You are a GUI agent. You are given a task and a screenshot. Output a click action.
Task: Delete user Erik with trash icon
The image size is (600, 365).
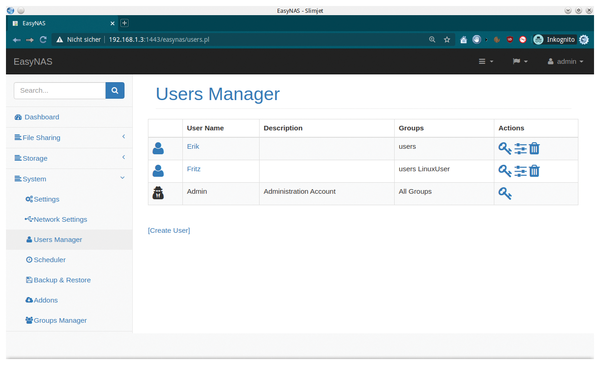click(535, 148)
